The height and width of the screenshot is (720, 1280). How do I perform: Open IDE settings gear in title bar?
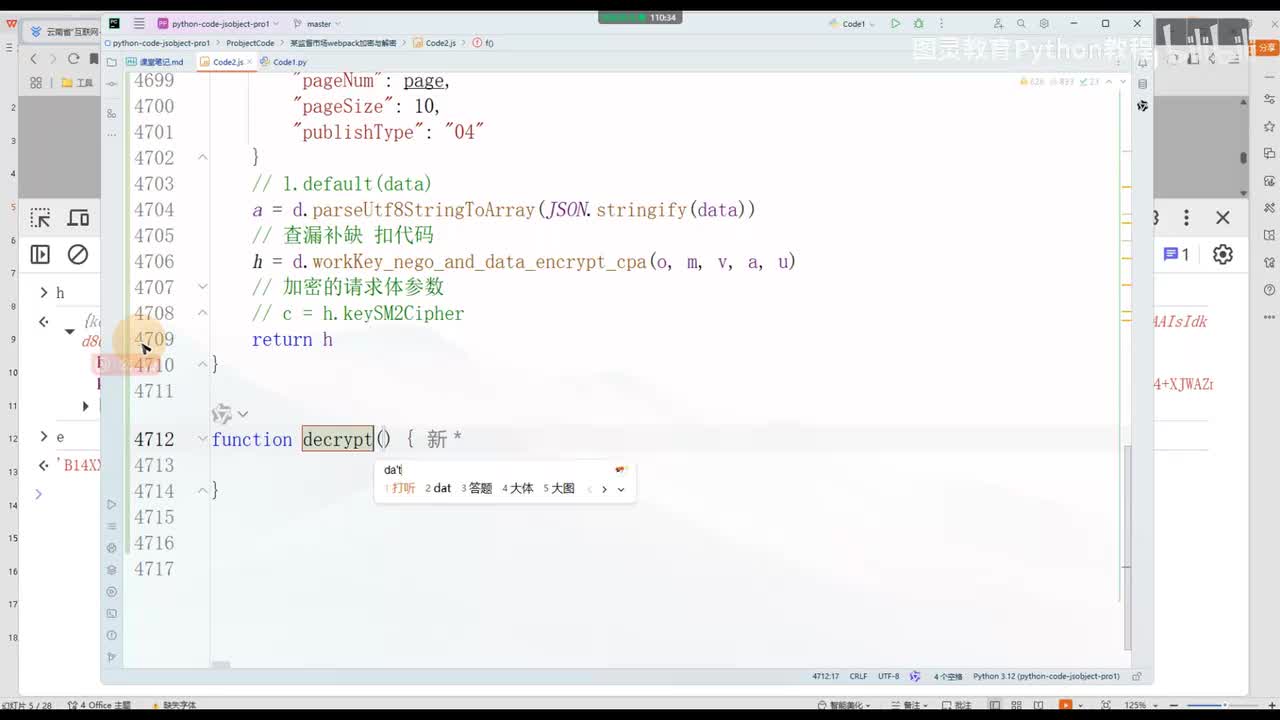click(1044, 23)
